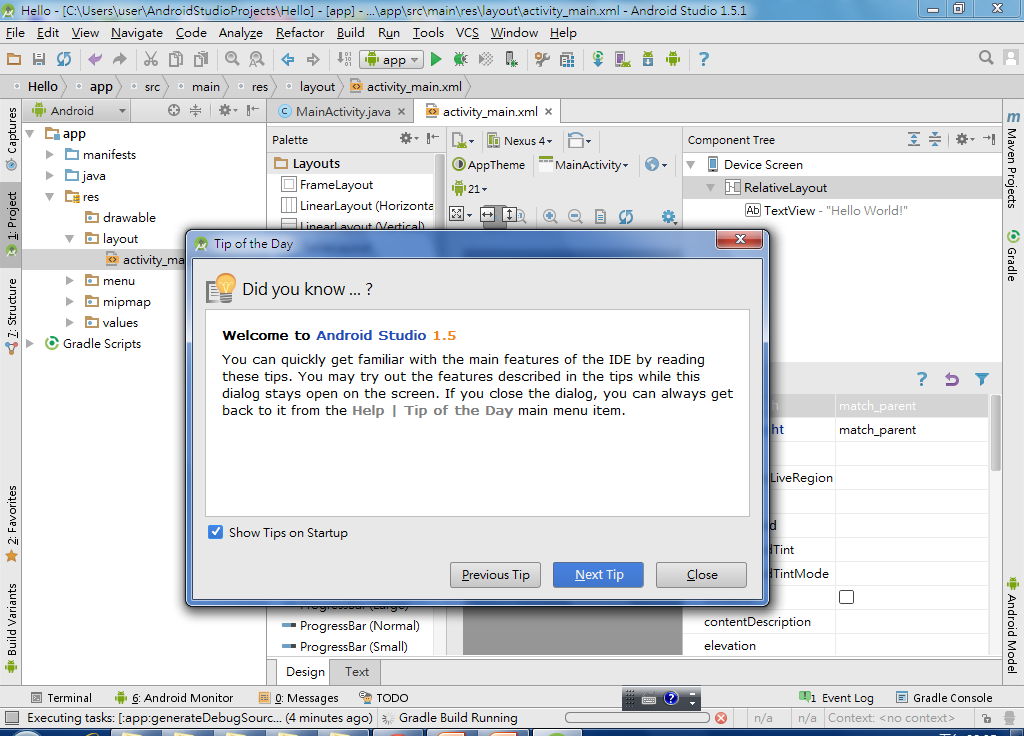This screenshot has height=736, width=1024.
Task: Click the Gradle build progress bar
Action: point(637,718)
